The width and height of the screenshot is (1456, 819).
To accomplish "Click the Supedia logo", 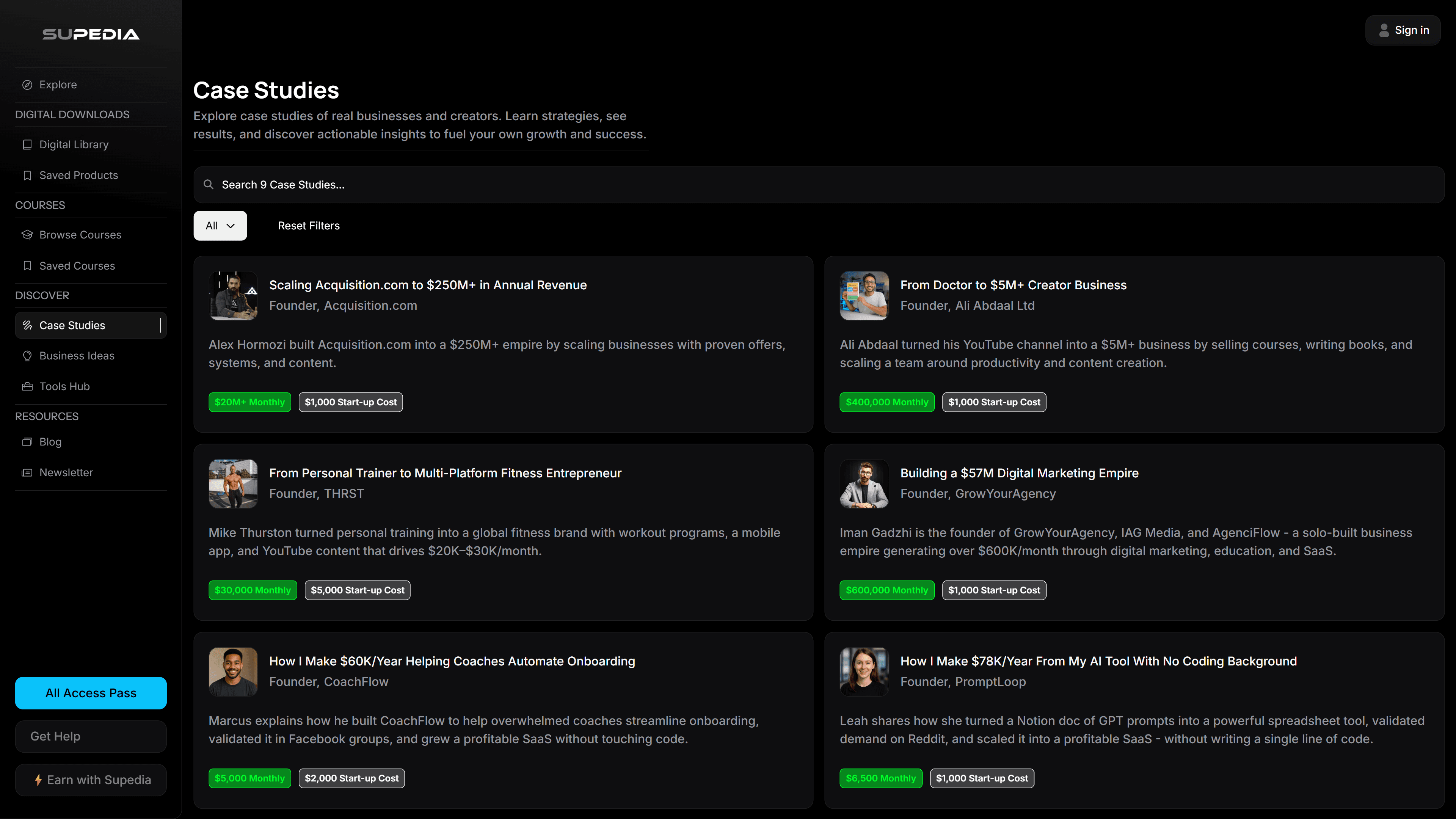I will click(x=91, y=35).
